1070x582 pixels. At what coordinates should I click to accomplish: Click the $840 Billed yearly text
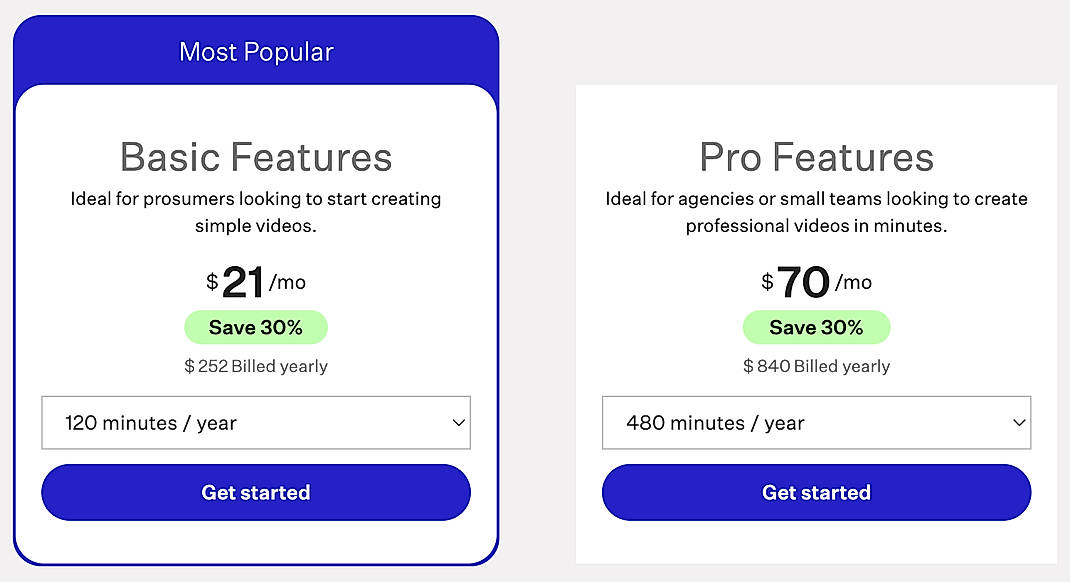pos(816,366)
